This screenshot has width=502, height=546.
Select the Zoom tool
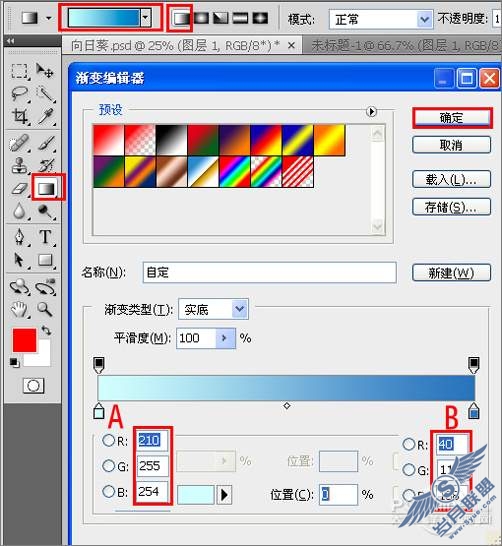[x=45, y=309]
